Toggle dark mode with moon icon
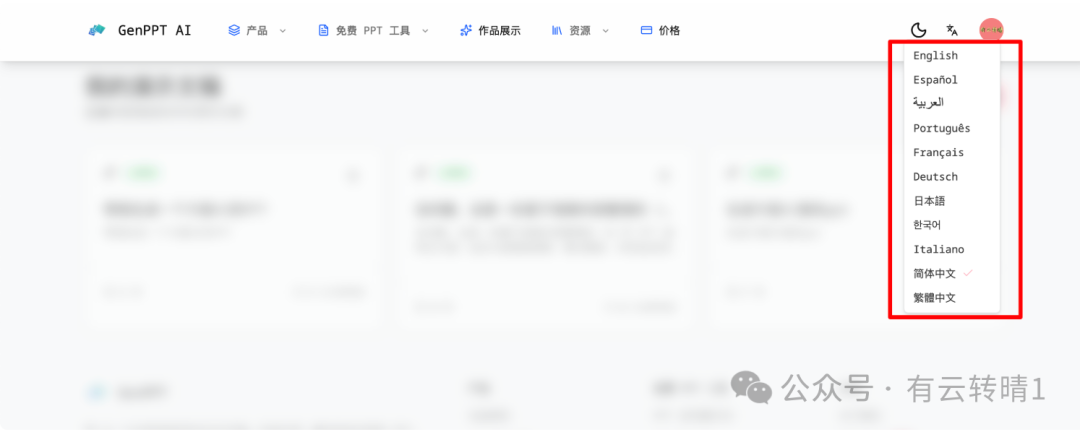The height and width of the screenshot is (432, 1080). 918,30
